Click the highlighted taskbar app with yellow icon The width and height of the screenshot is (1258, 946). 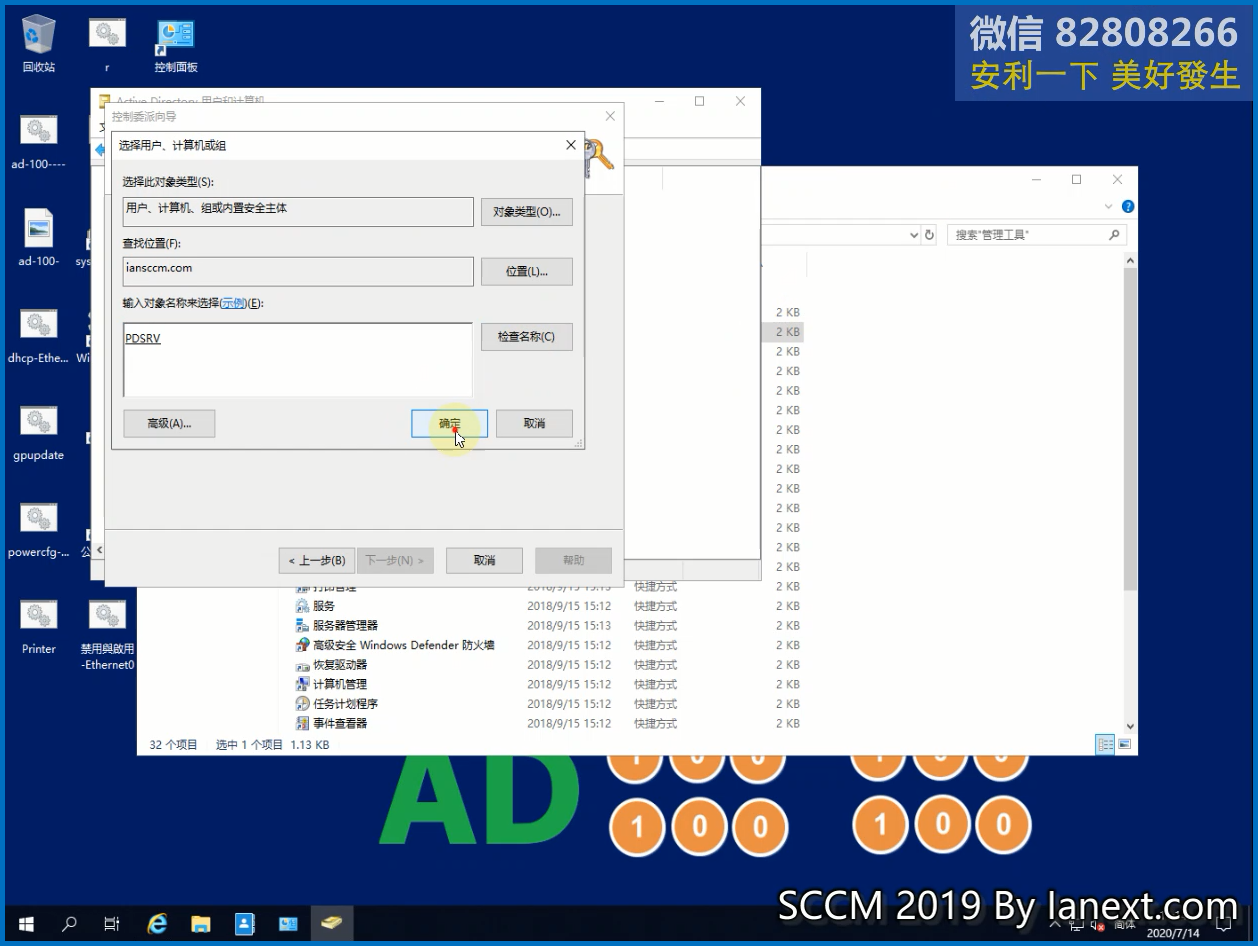331,923
